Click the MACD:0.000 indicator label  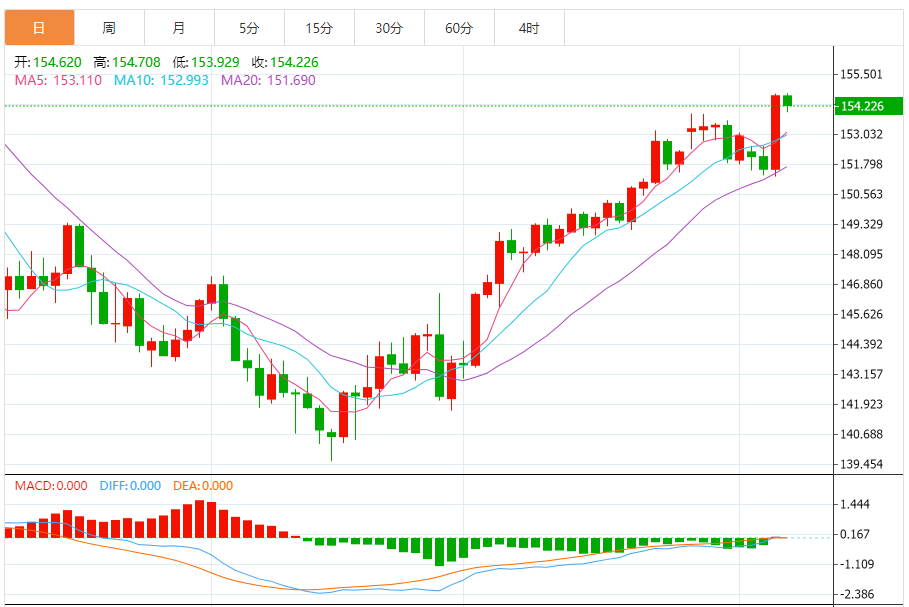tap(51, 486)
